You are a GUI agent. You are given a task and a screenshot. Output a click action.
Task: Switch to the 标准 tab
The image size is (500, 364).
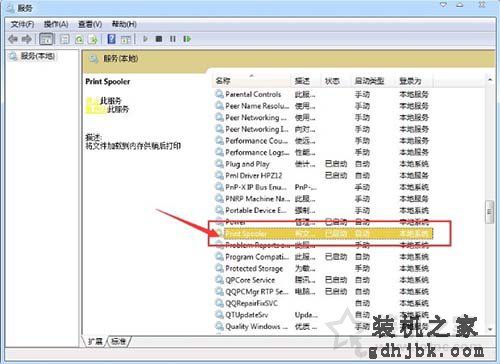point(119,341)
